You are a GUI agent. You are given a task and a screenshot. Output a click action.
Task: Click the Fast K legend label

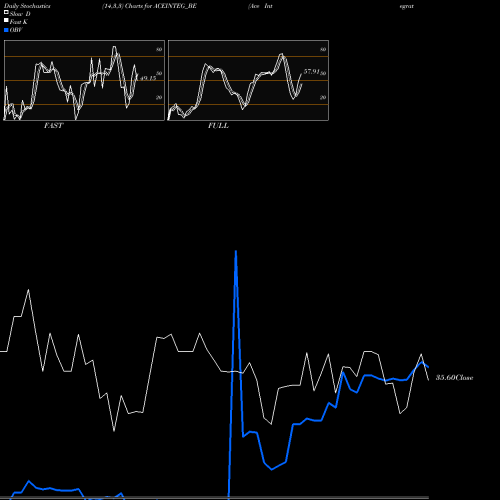tap(19, 22)
